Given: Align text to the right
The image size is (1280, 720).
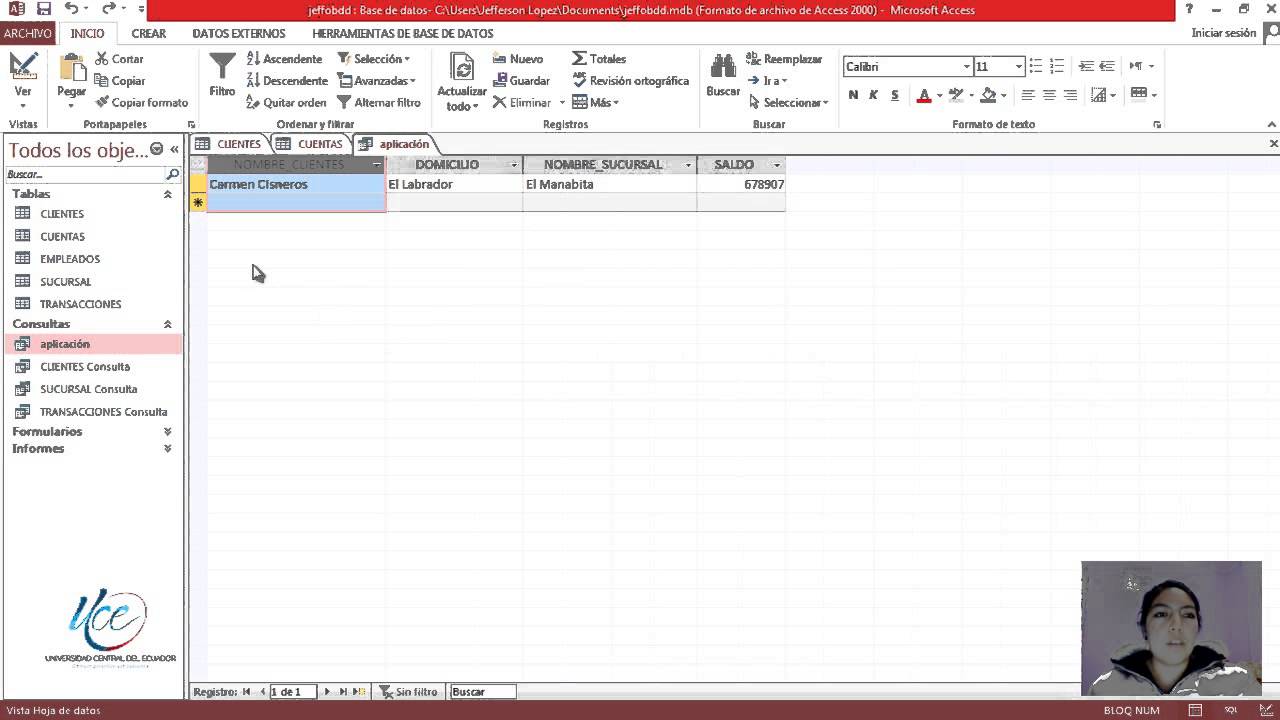Looking at the screenshot, I should (x=1071, y=95).
